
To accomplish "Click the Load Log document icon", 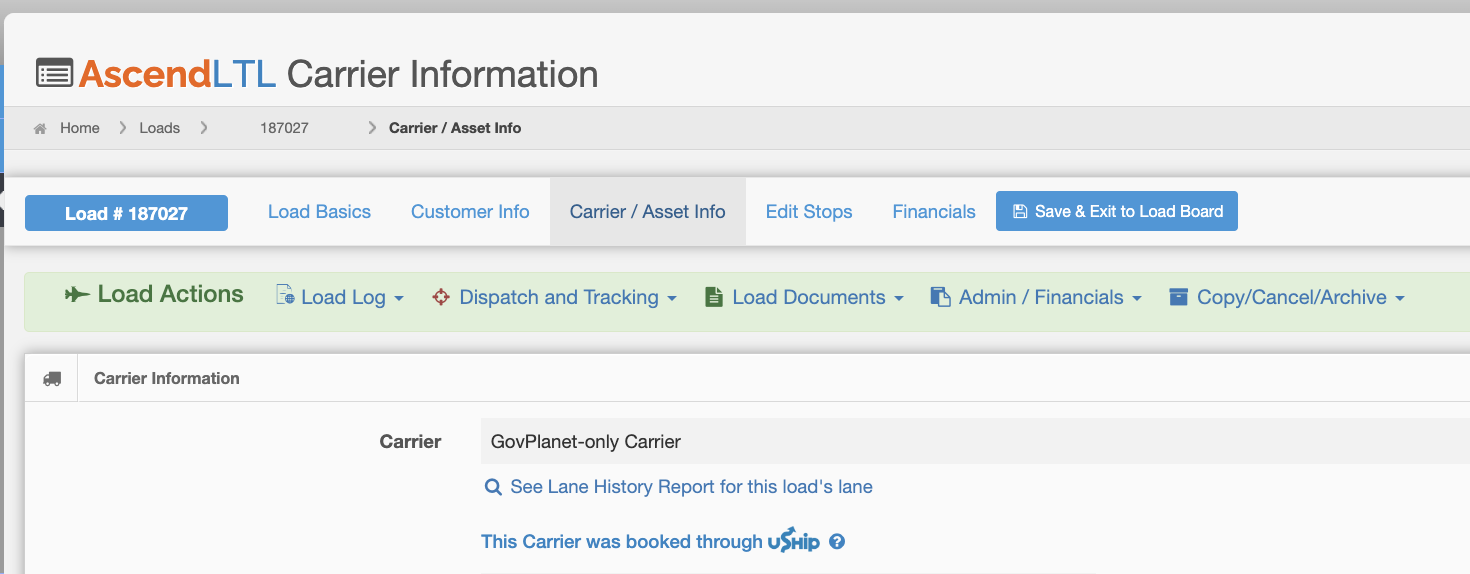I will [285, 296].
